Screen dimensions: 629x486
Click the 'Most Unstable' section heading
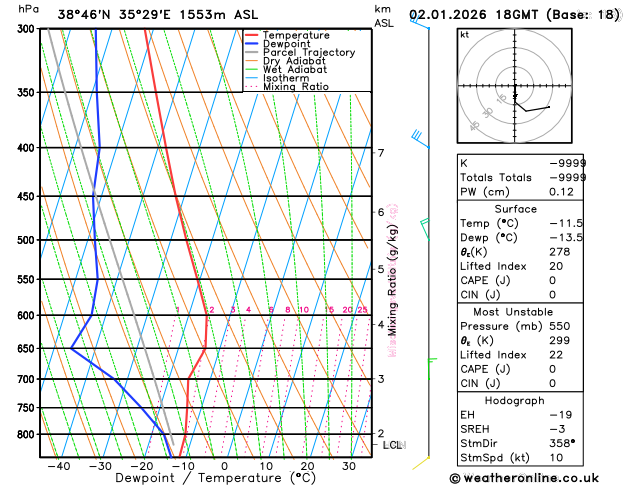point(513,312)
